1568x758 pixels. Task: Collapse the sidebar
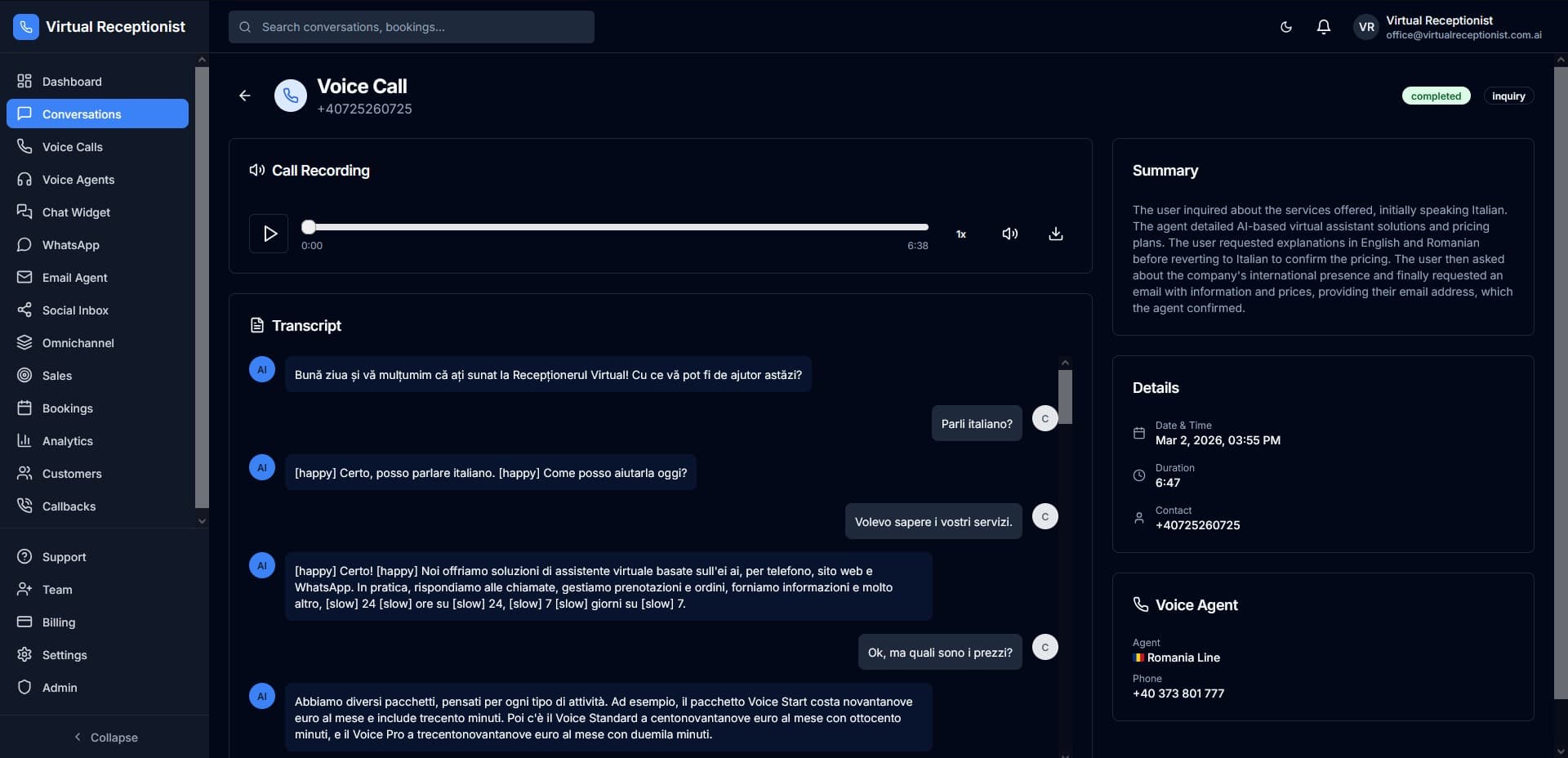[x=105, y=737]
